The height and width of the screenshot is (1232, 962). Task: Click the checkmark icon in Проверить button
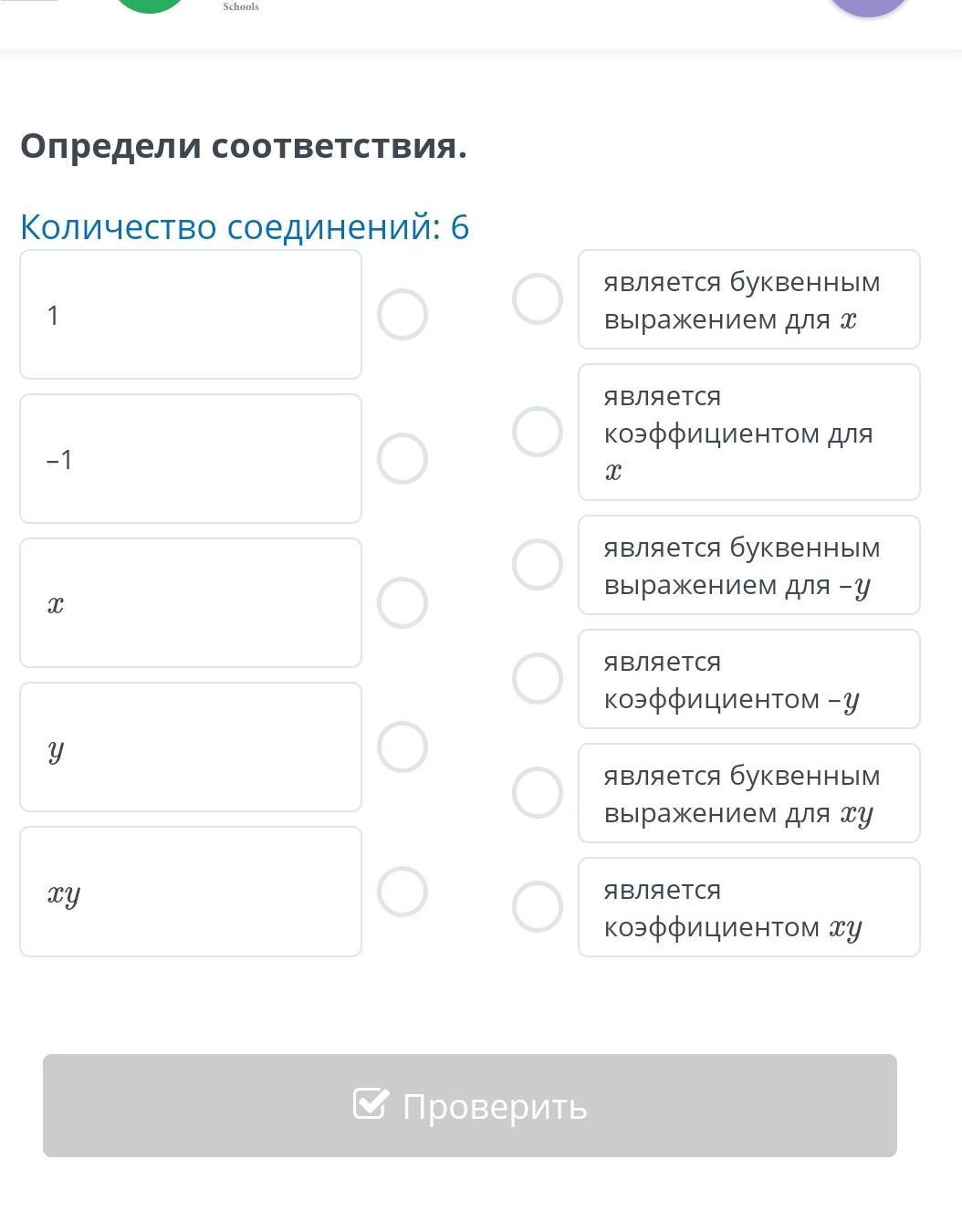pyautogui.click(x=371, y=1104)
